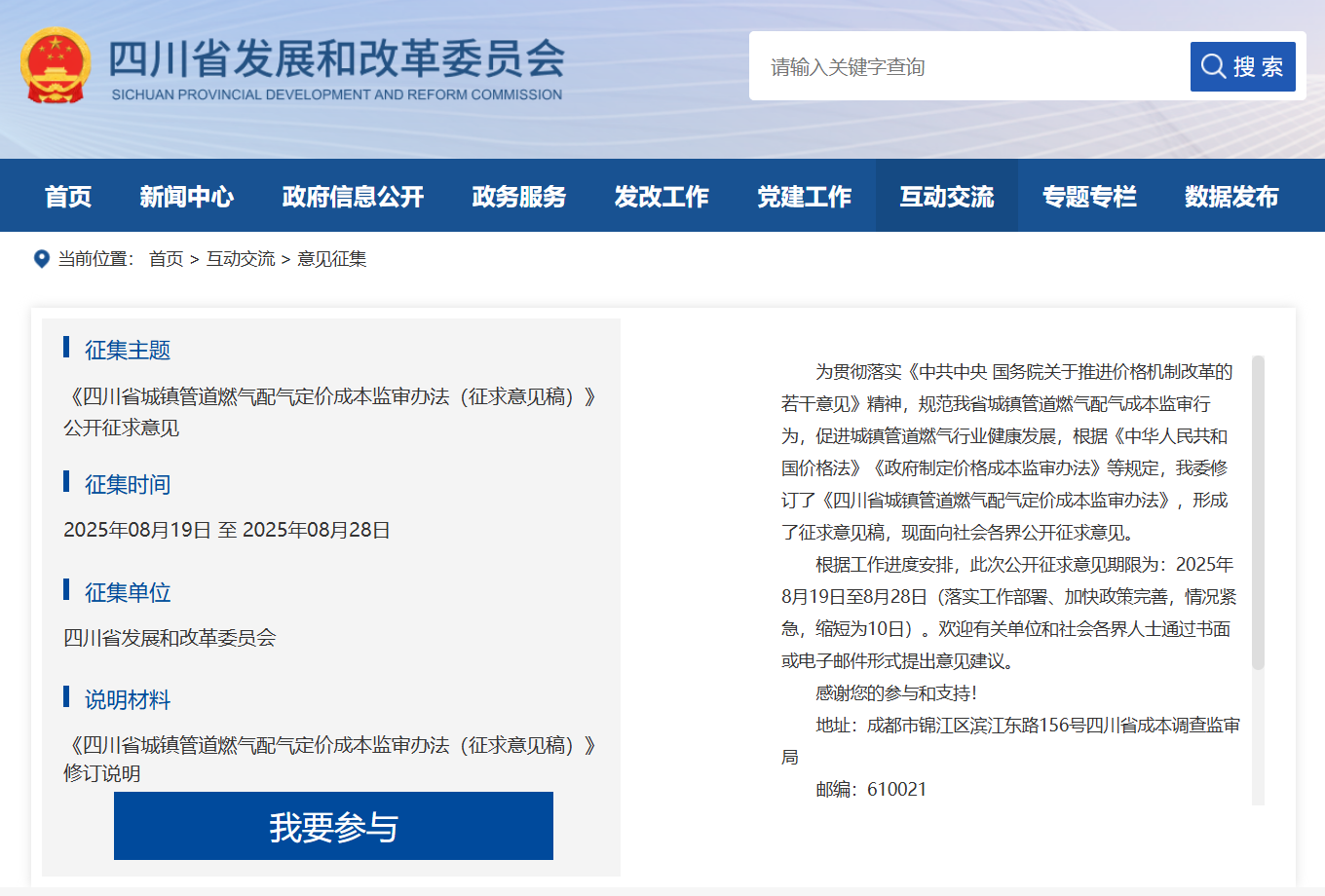Click the magnifier search icon
1325x896 pixels.
click(x=1213, y=66)
